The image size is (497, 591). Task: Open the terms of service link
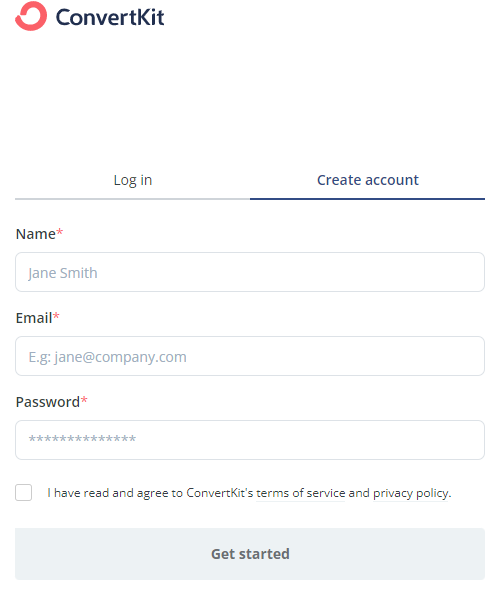(301, 493)
